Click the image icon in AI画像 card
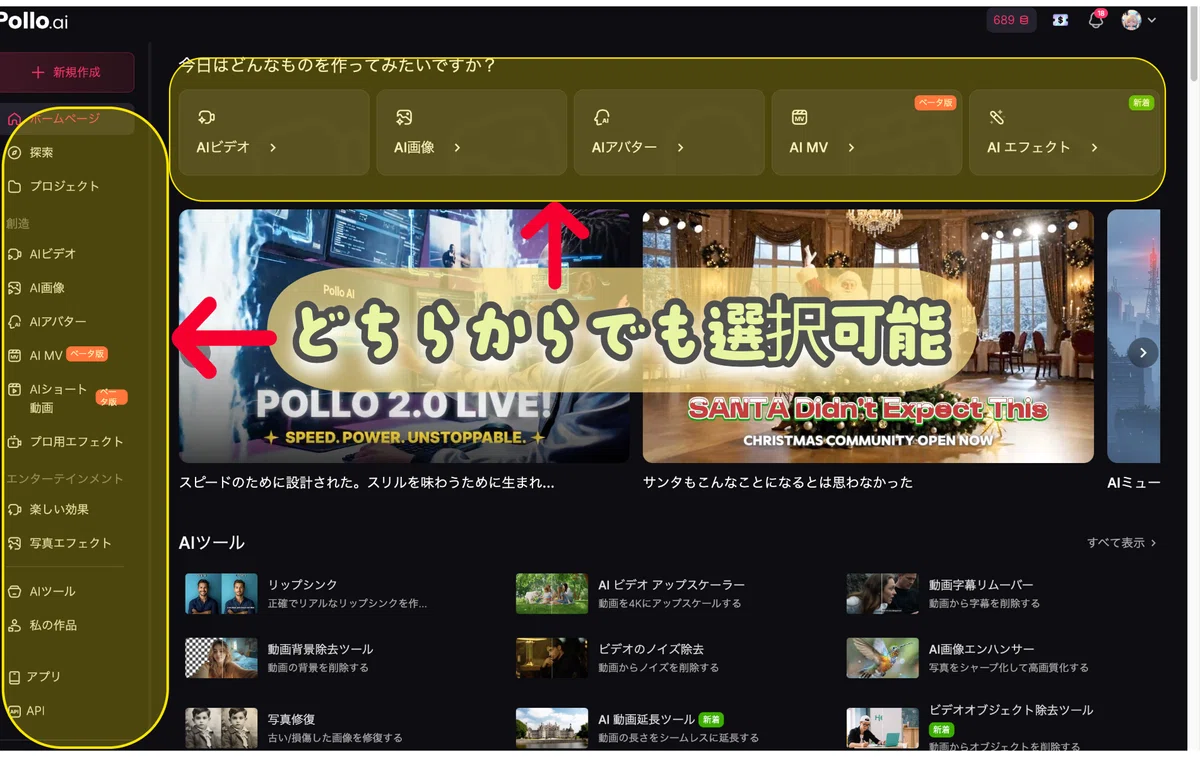1200x757 pixels. pyautogui.click(x=403, y=117)
